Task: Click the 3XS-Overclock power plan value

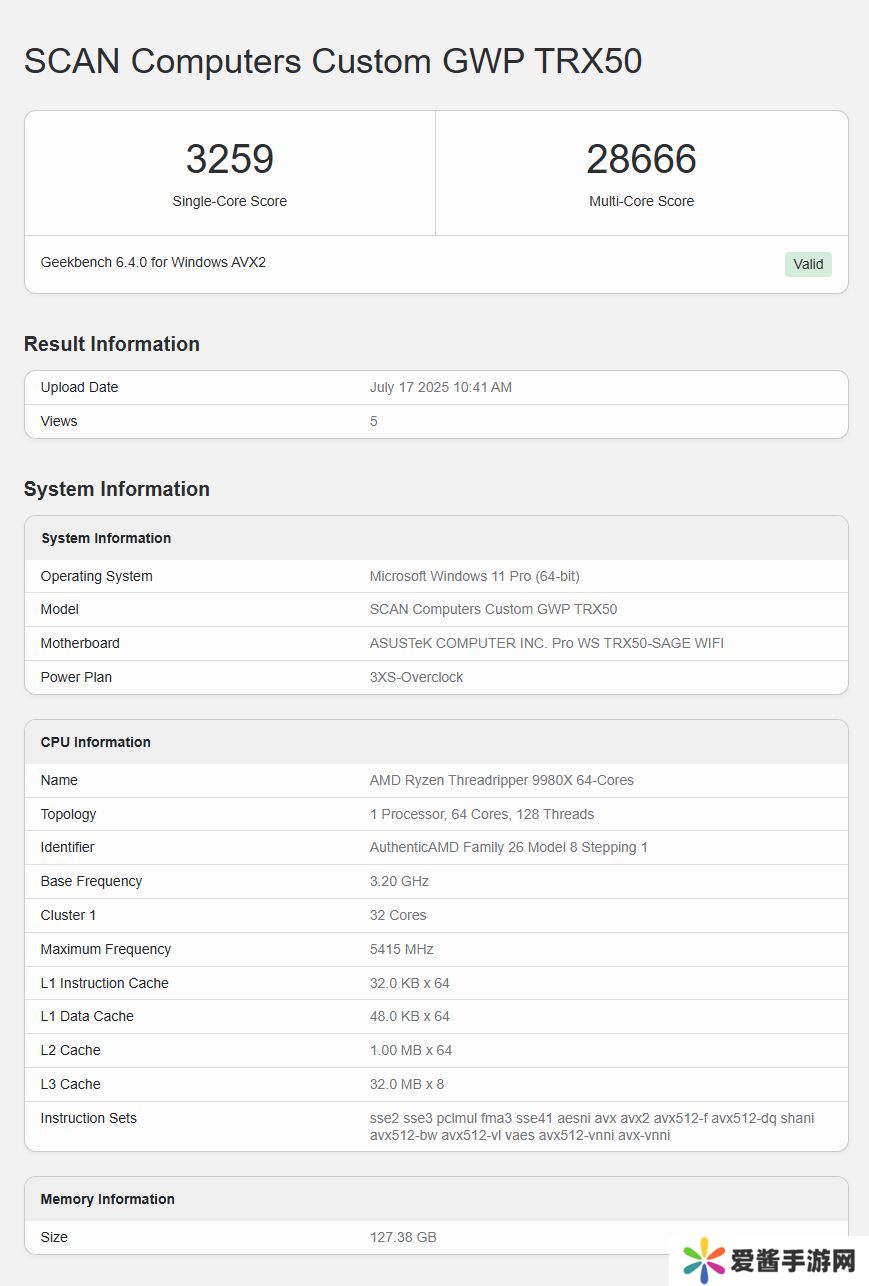Action: [x=416, y=677]
